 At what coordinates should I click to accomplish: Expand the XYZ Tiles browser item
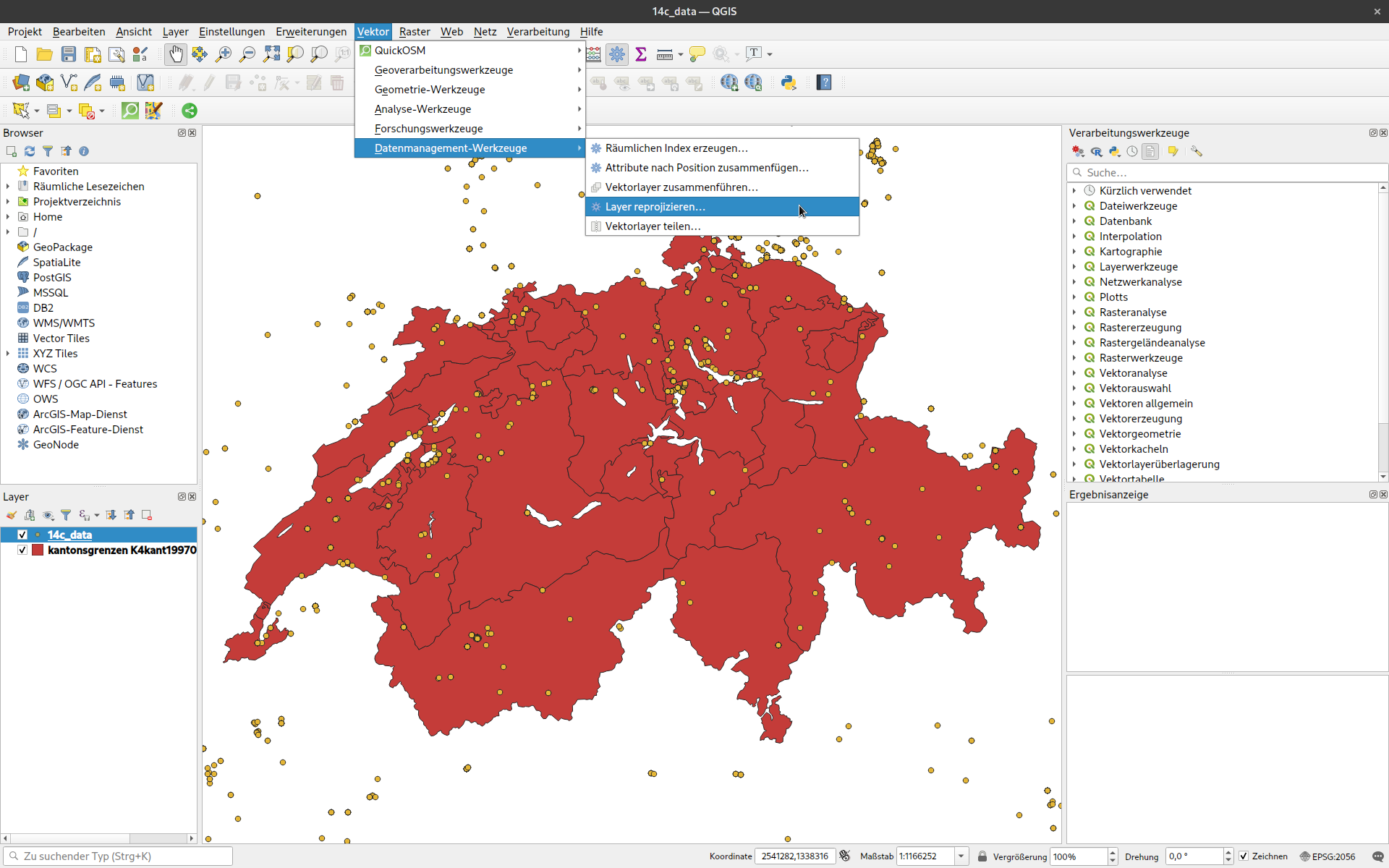(8, 354)
